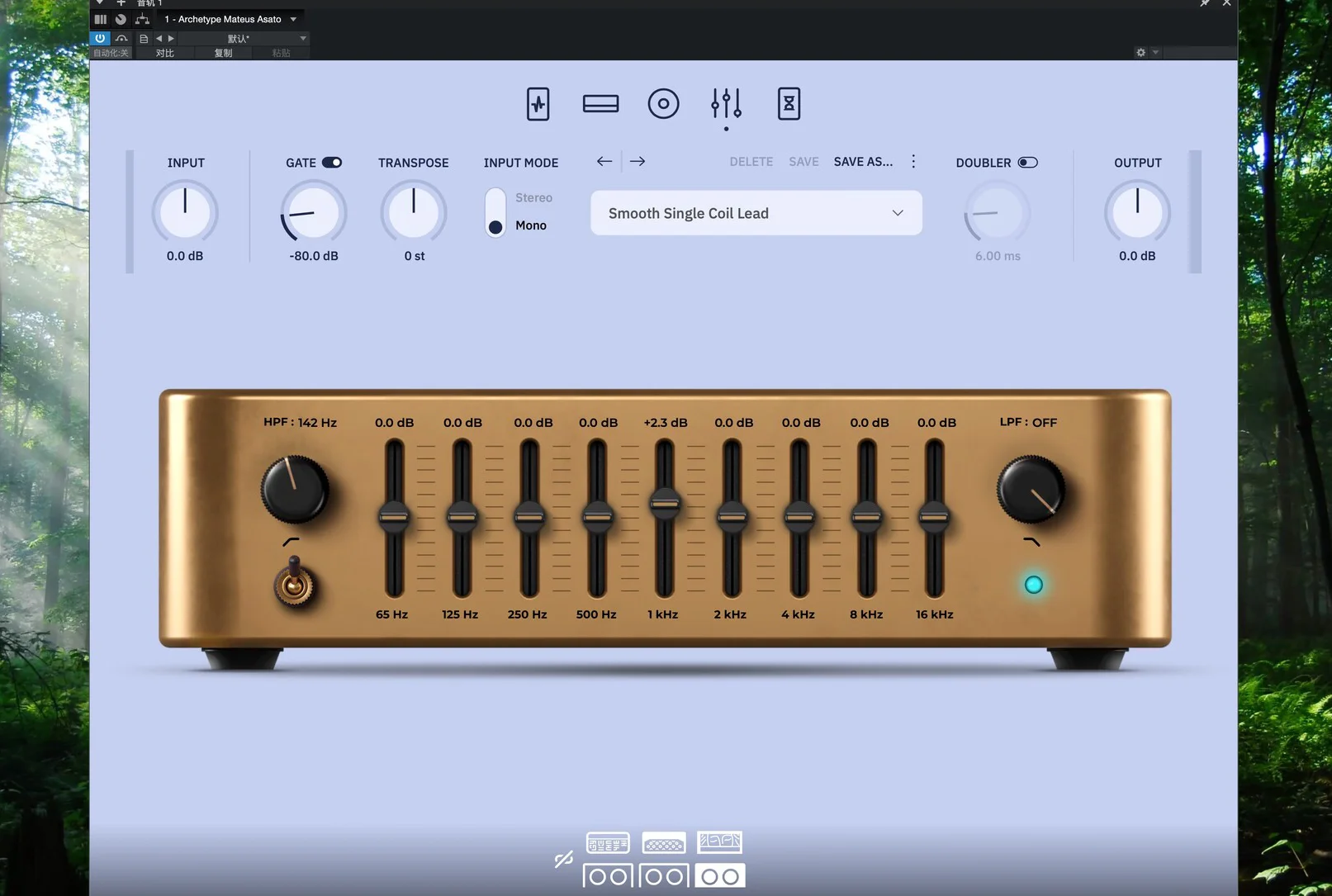Go to previous preset with left arrow
The image size is (1332, 896).
pyautogui.click(x=604, y=162)
